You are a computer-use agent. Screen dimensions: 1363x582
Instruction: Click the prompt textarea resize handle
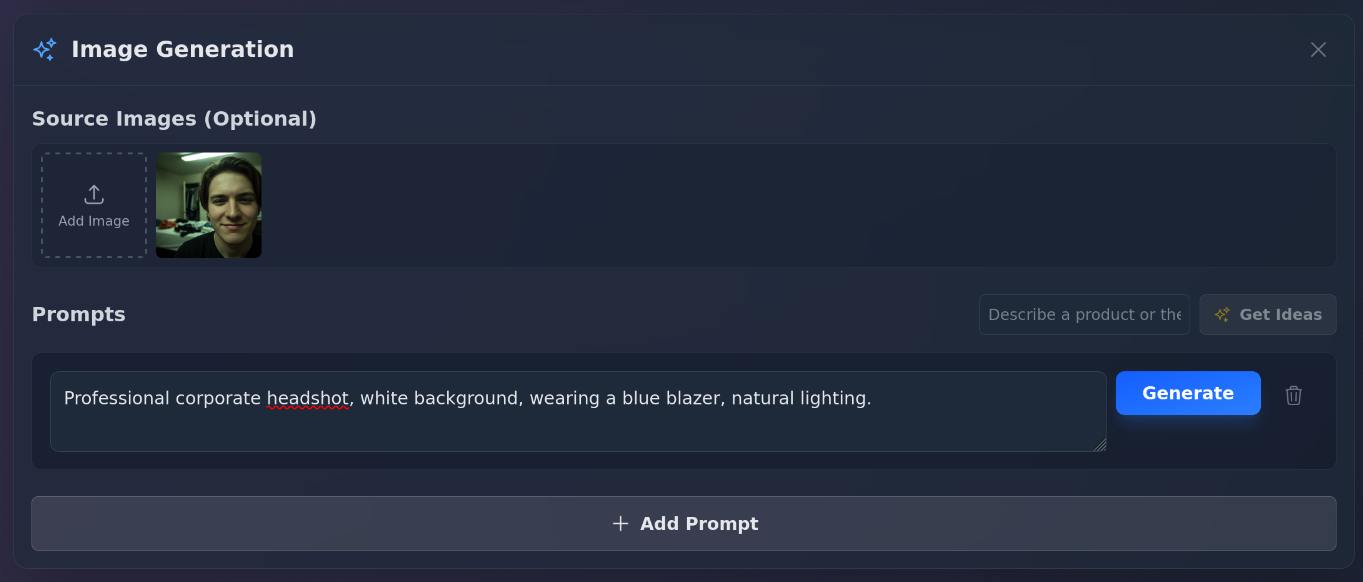(x=1100, y=445)
